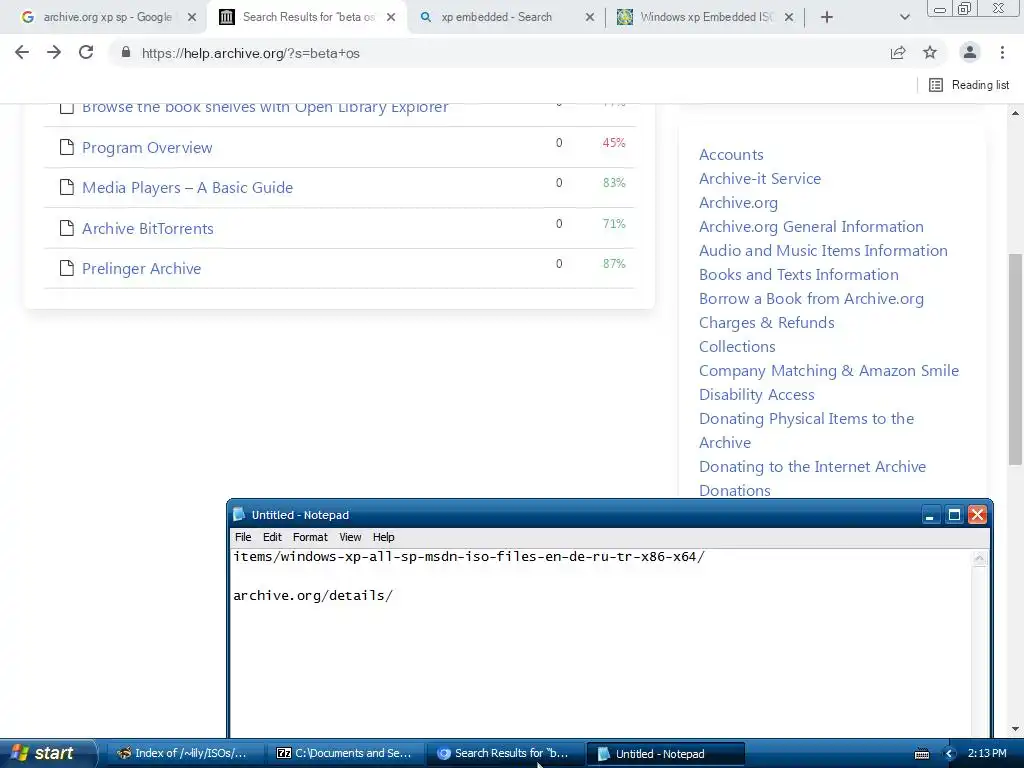Go back to the previous page in Chrome
This screenshot has width=1024, height=768.
tap(22, 52)
